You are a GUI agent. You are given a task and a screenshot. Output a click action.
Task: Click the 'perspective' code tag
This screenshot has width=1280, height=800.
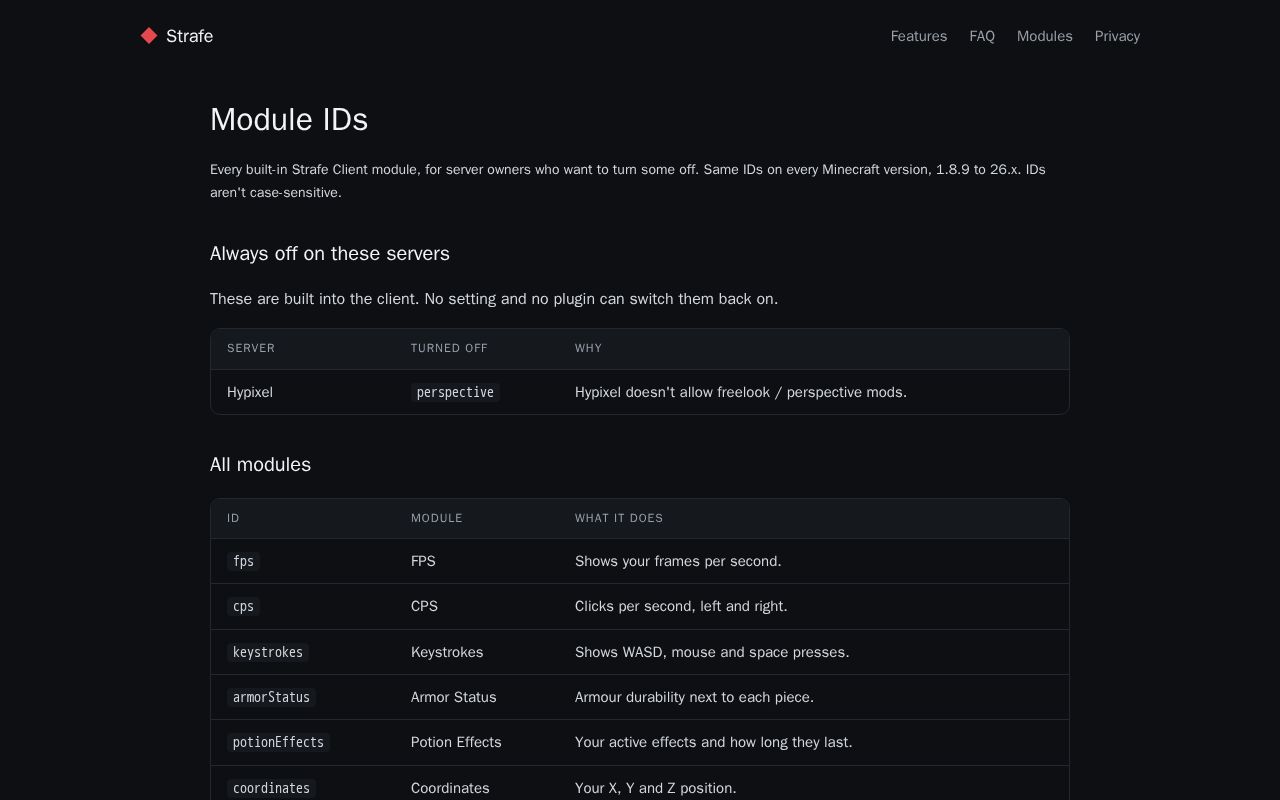(455, 392)
